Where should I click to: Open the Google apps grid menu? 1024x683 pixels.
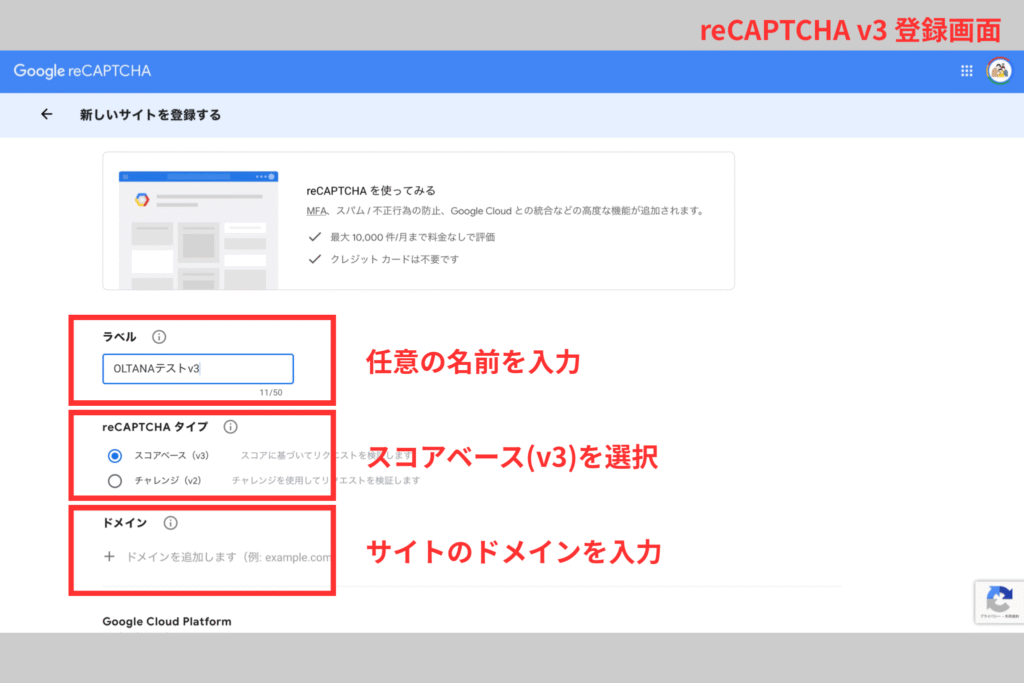click(966, 71)
